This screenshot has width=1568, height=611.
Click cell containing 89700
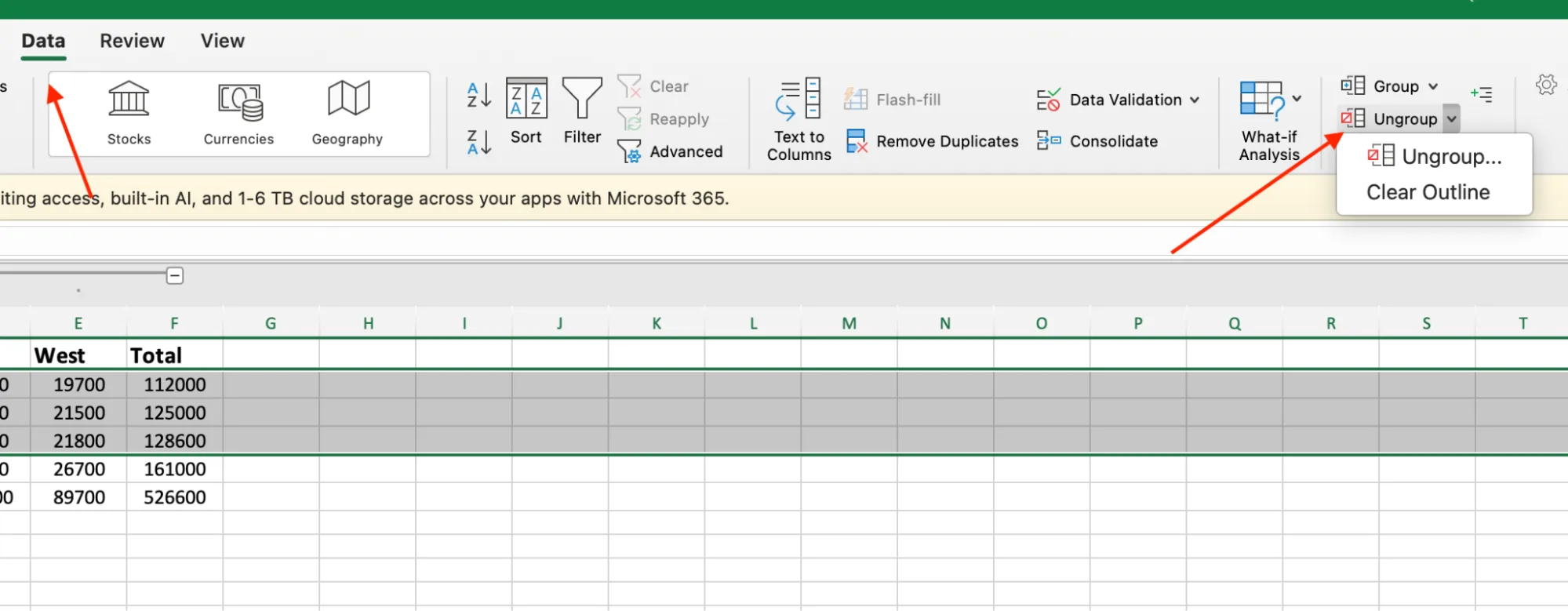click(x=78, y=497)
